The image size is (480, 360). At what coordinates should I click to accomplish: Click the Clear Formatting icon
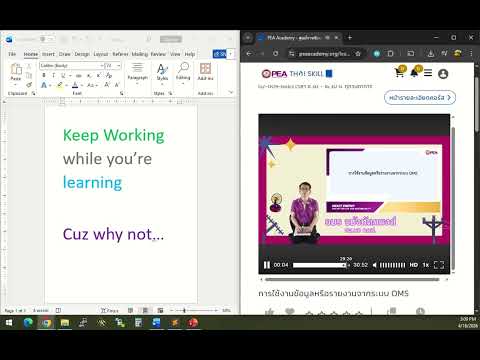tap(109, 76)
